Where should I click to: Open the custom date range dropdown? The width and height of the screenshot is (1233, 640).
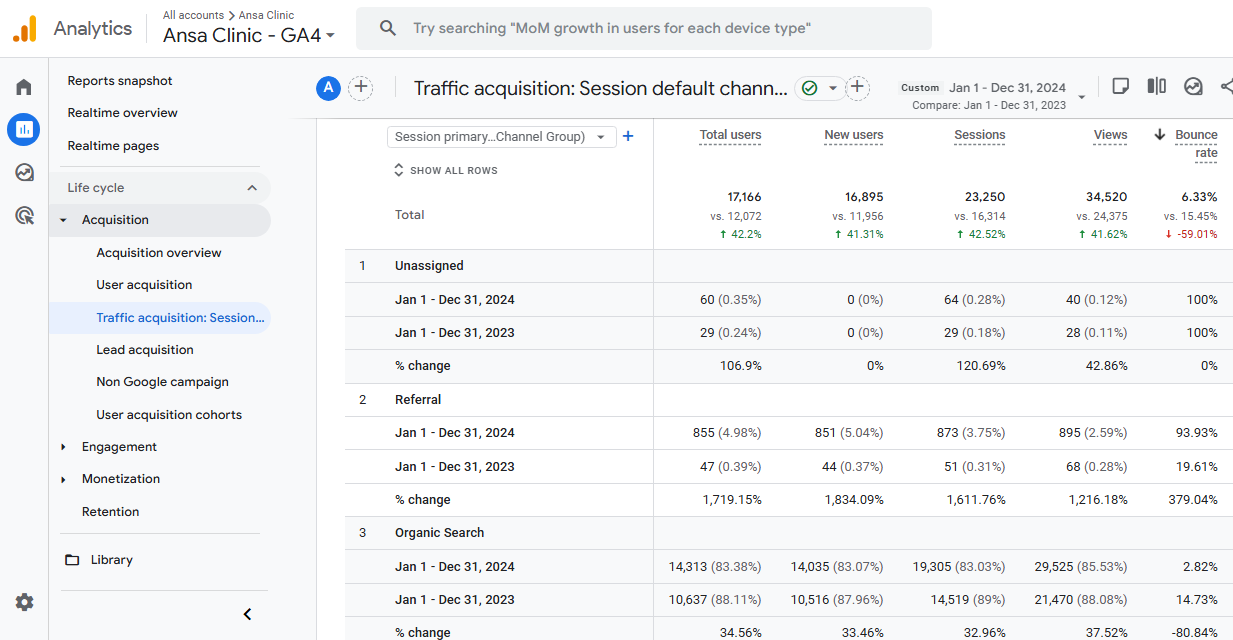pyautogui.click(x=1081, y=97)
